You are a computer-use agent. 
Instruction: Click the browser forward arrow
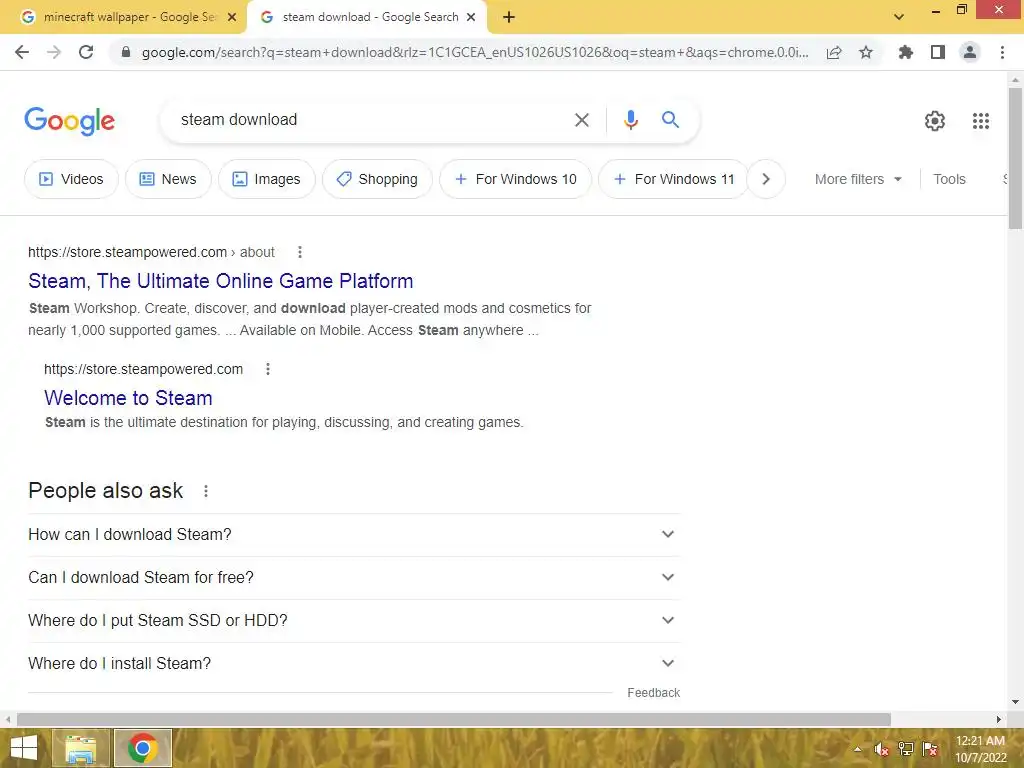[54, 52]
